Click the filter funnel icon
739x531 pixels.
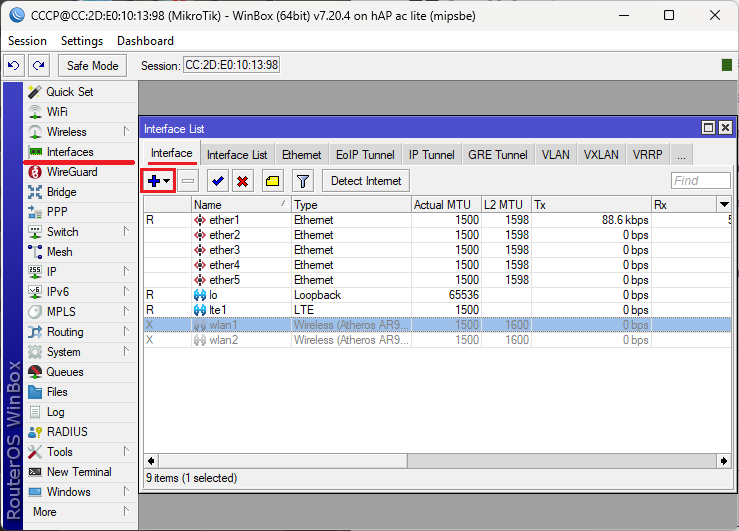pyautogui.click(x=303, y=181)
